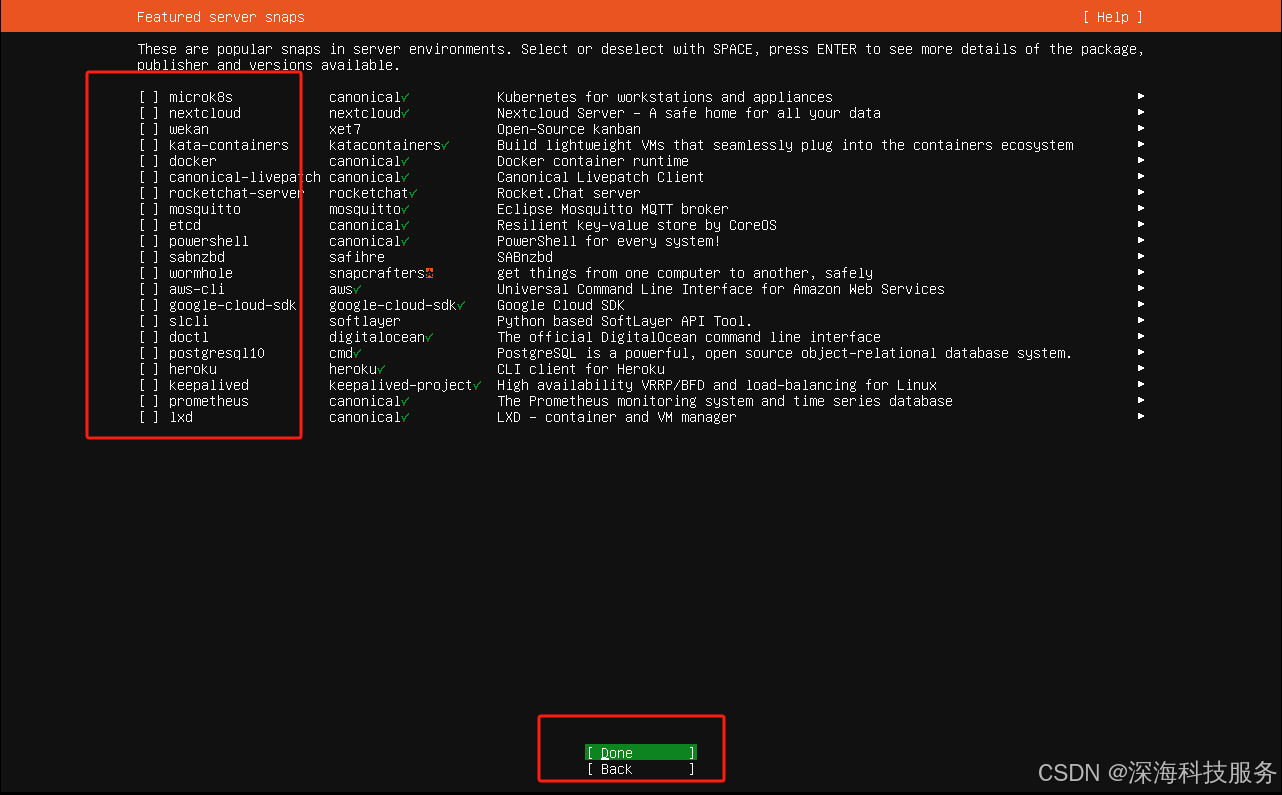Expand the Open-Source kanban row arrow
Image resolution: width=1282 pixels, height=795 pixels.
click(1141, 129)
